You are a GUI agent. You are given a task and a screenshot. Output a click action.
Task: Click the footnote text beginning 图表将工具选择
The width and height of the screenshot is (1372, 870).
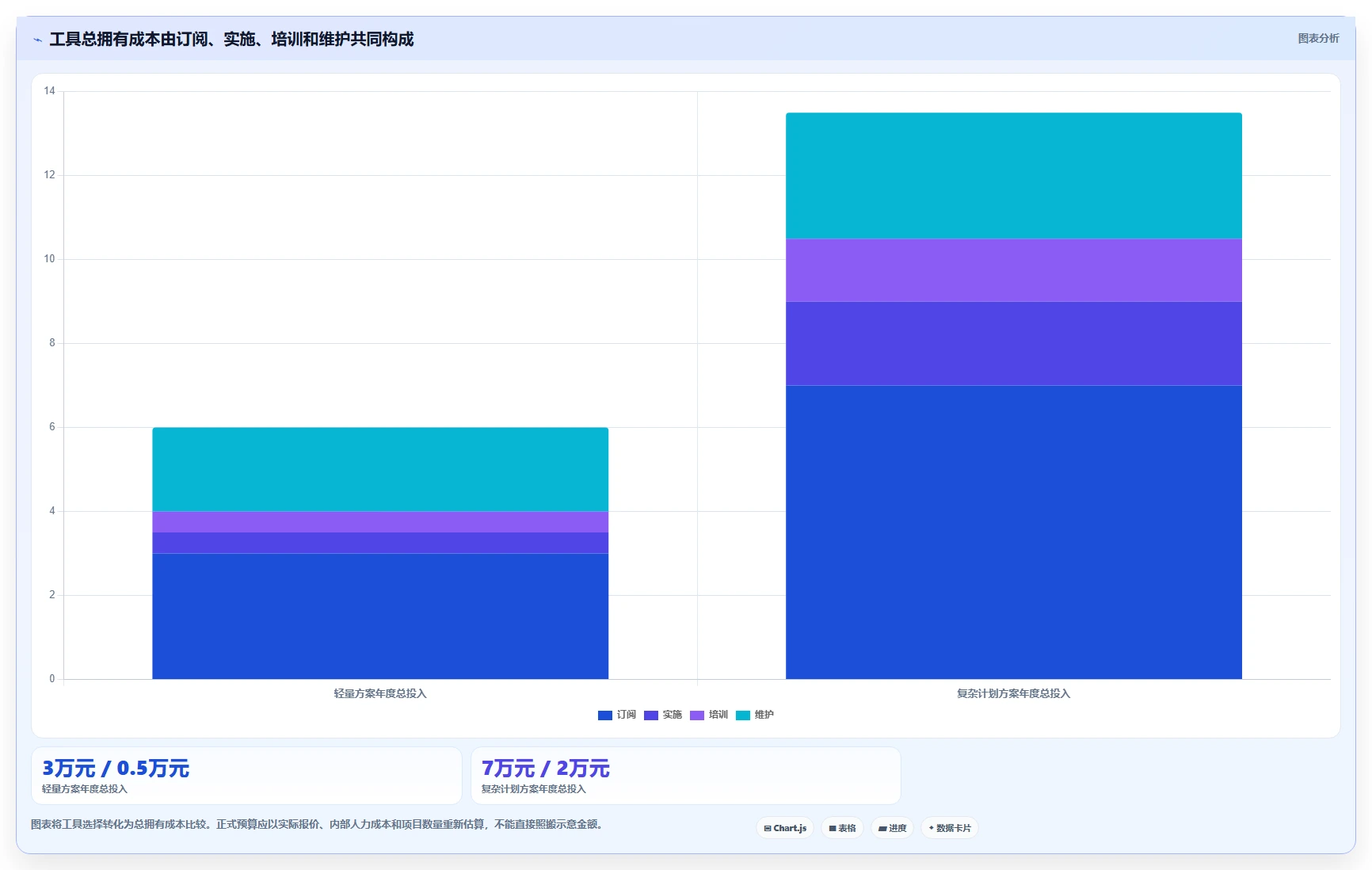[318, 824]
